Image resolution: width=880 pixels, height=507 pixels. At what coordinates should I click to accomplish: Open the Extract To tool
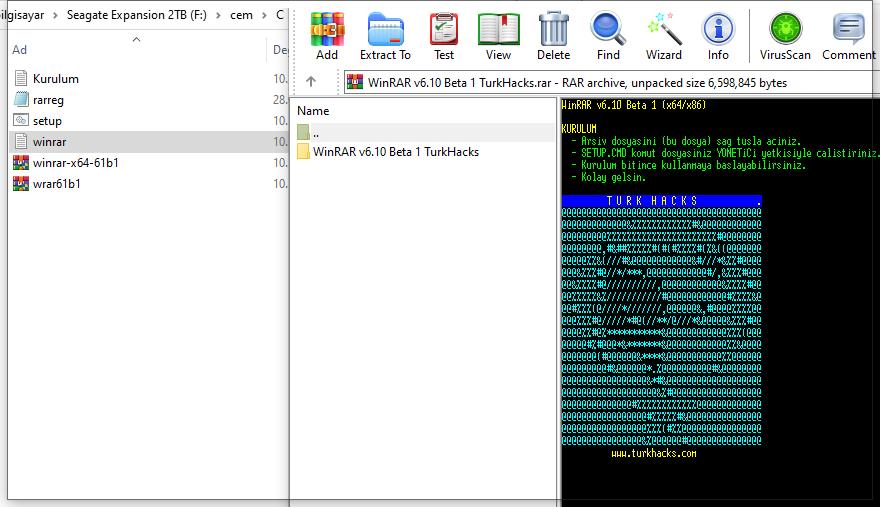(386, 36)
